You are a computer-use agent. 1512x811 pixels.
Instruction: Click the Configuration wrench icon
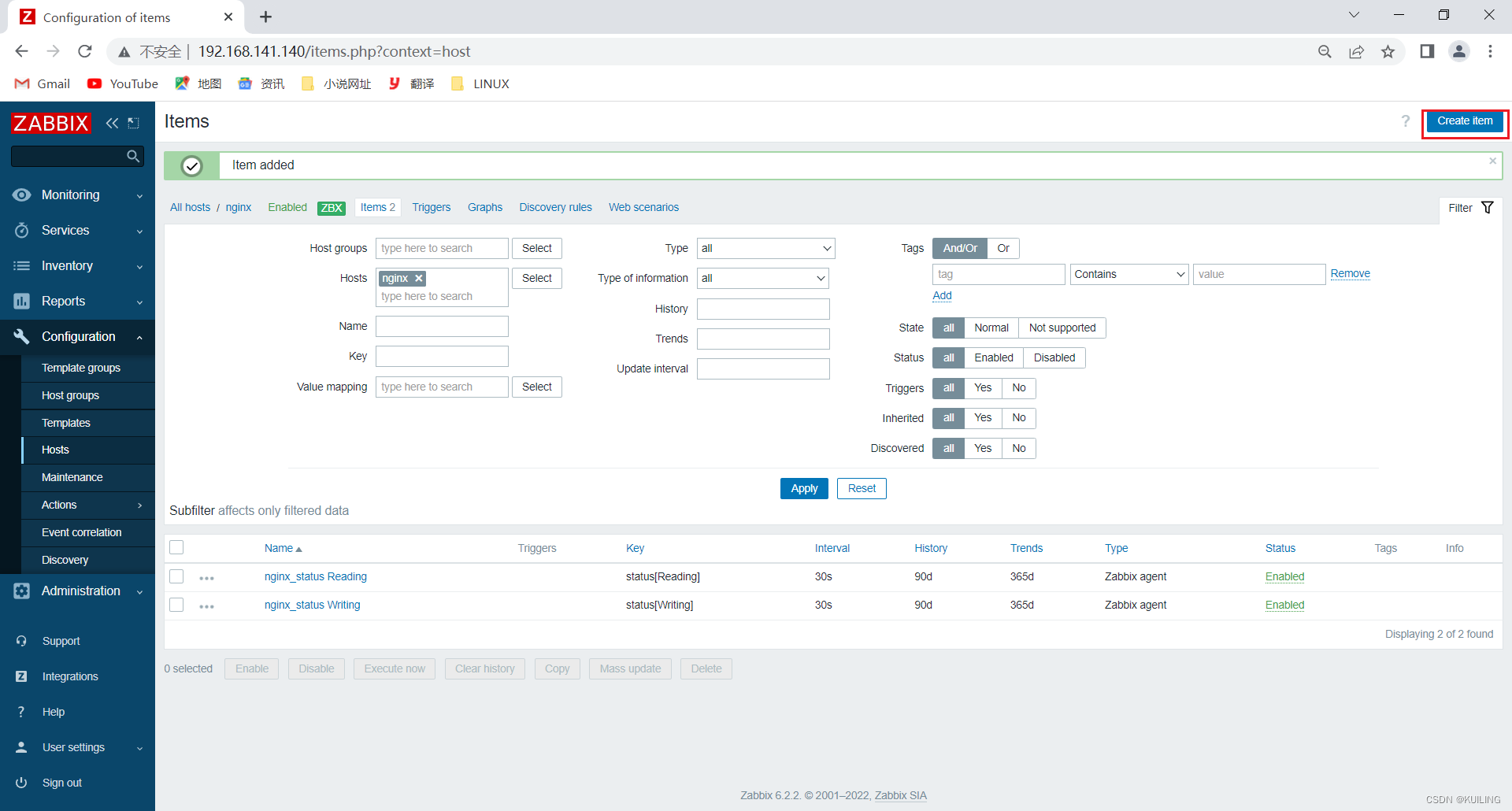(21, 336)
